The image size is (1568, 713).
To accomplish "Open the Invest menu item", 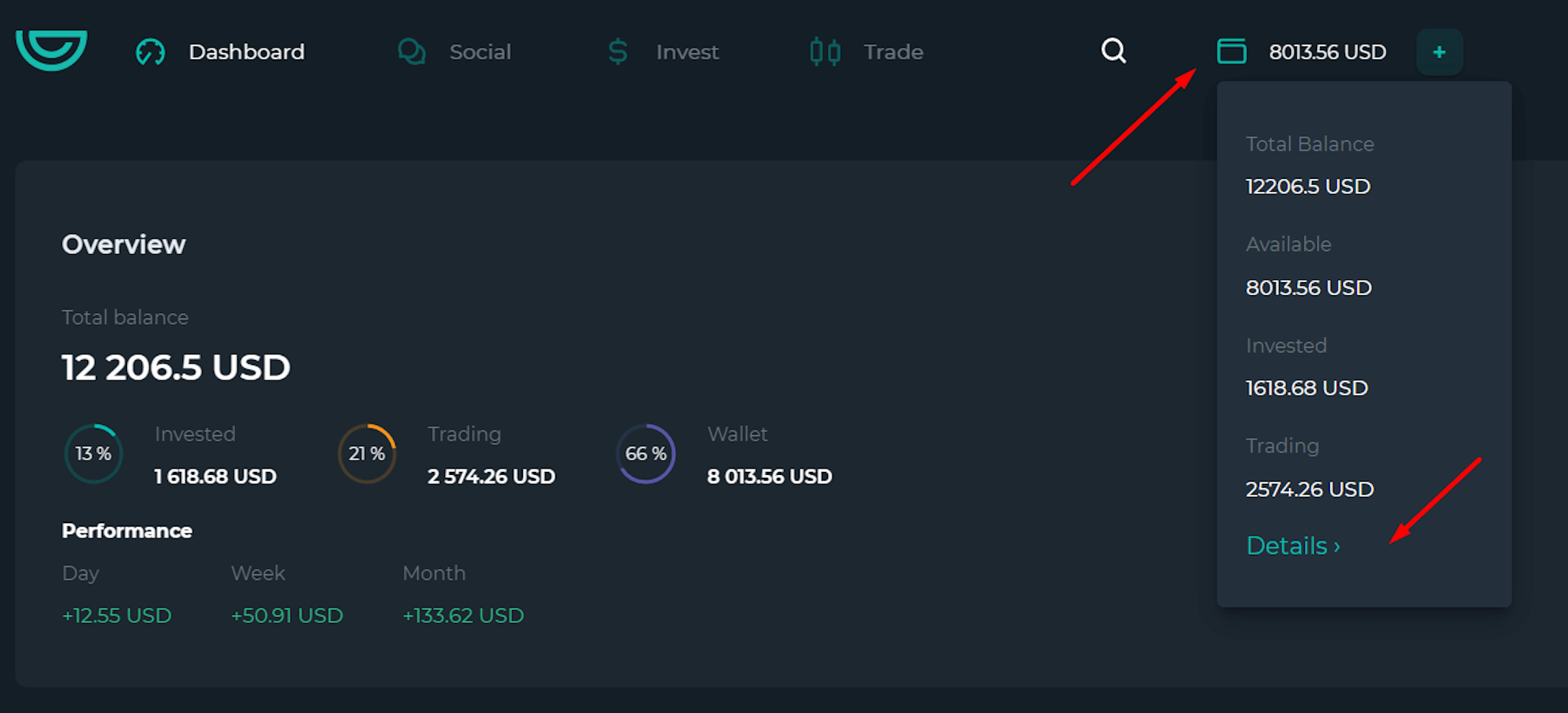I will pos(687,52).
